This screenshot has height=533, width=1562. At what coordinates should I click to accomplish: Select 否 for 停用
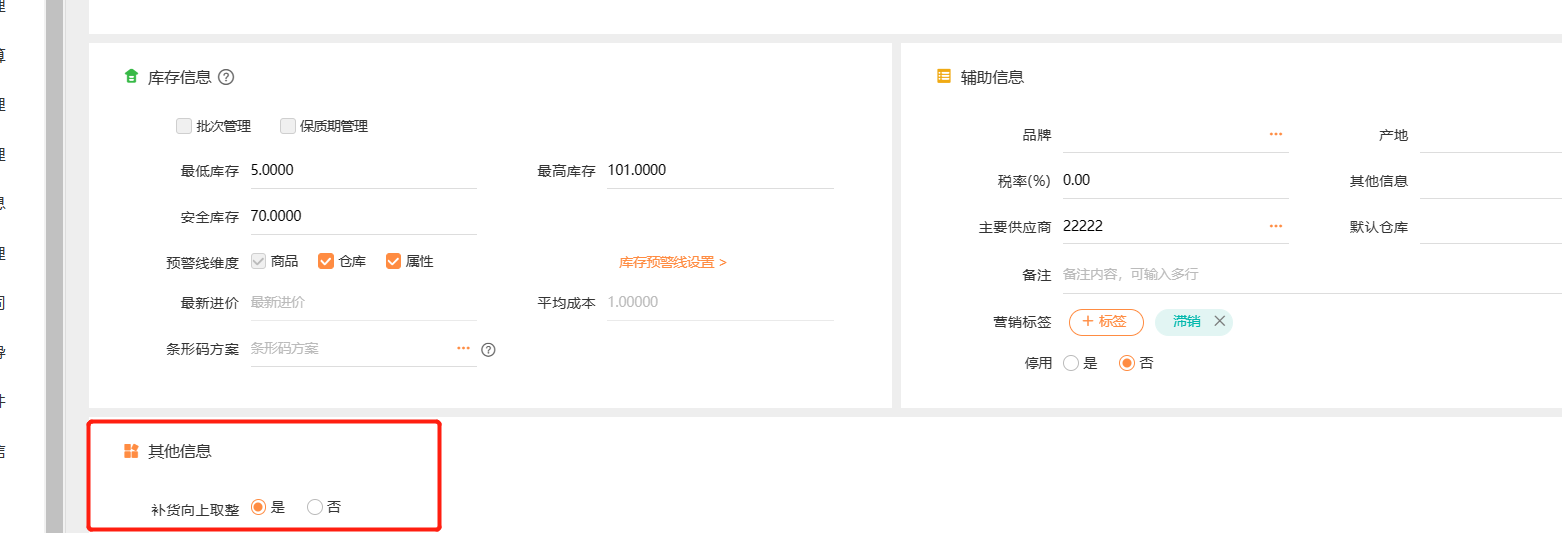point(1127,363)
